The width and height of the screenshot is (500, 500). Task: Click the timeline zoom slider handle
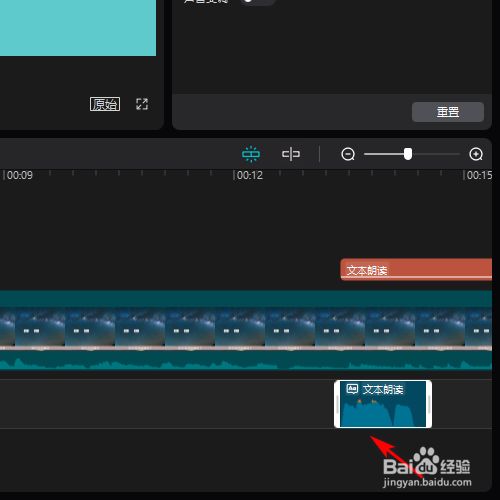408,154
